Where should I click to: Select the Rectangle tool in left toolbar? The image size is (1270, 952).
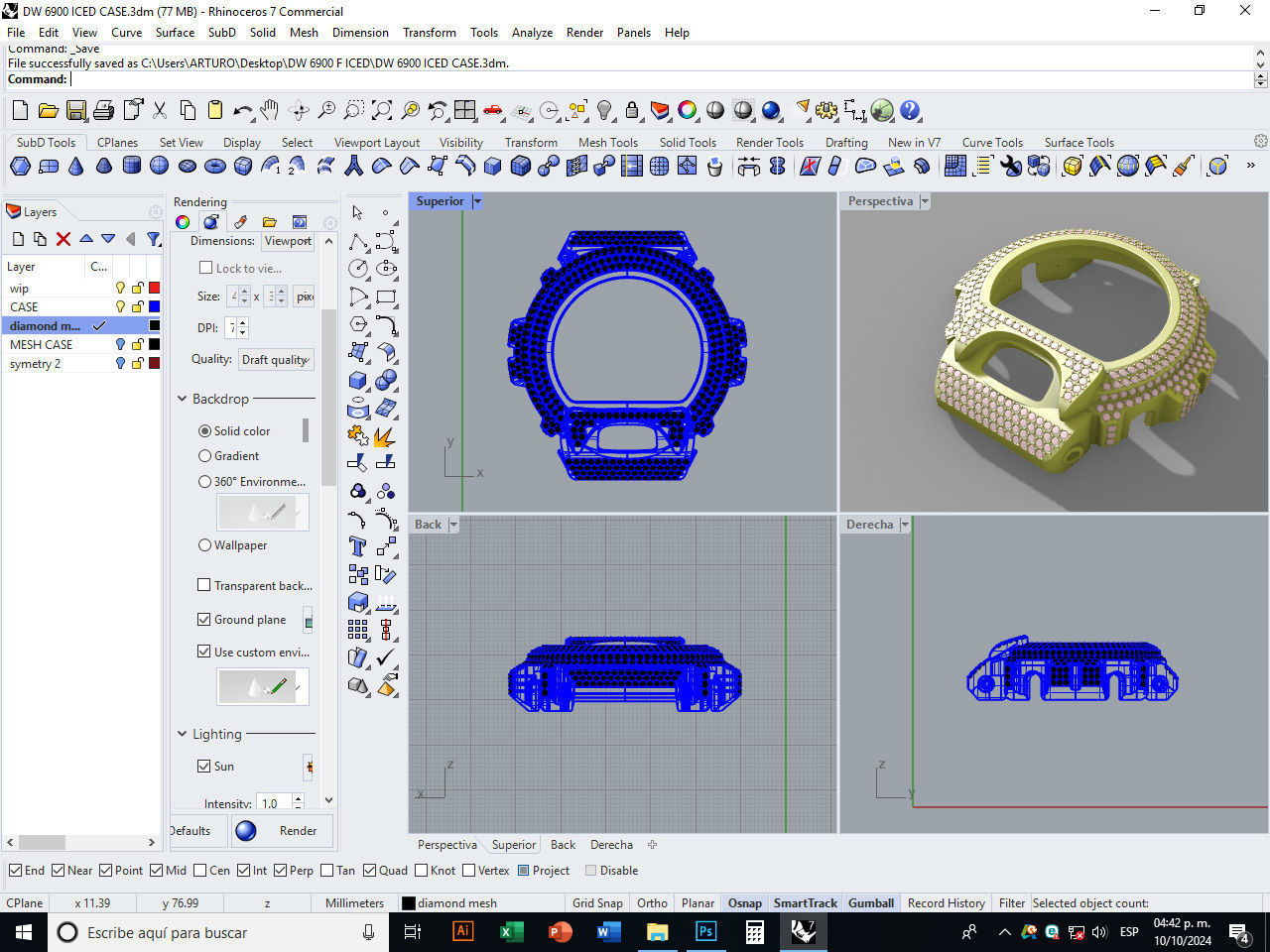click(386, 297)
